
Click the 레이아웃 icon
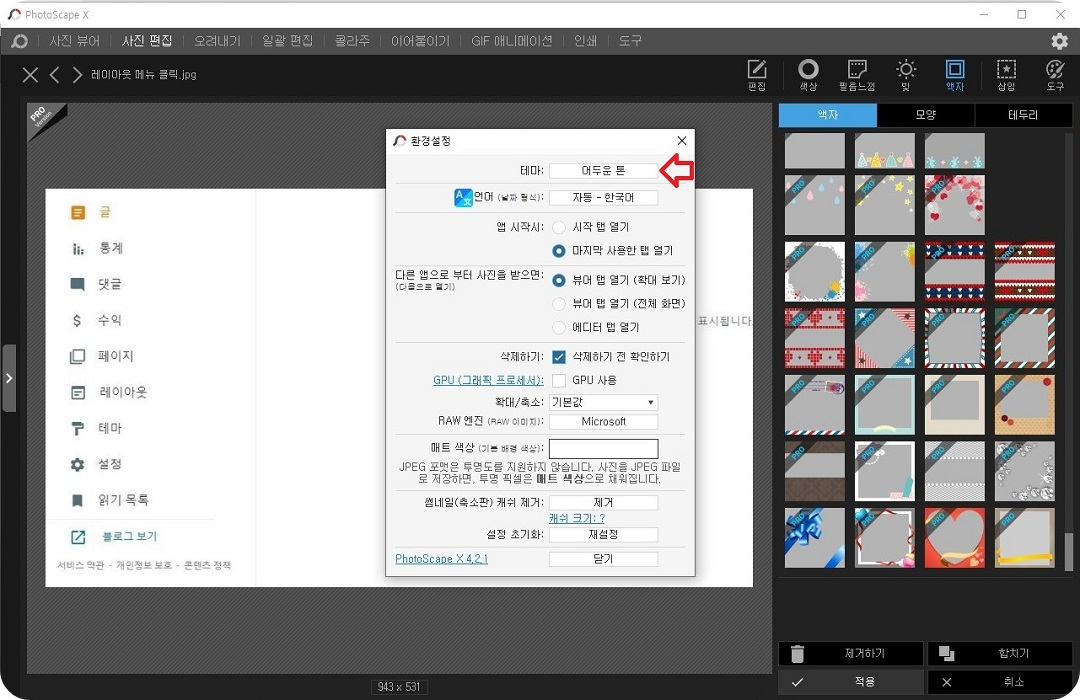point(78,393)
